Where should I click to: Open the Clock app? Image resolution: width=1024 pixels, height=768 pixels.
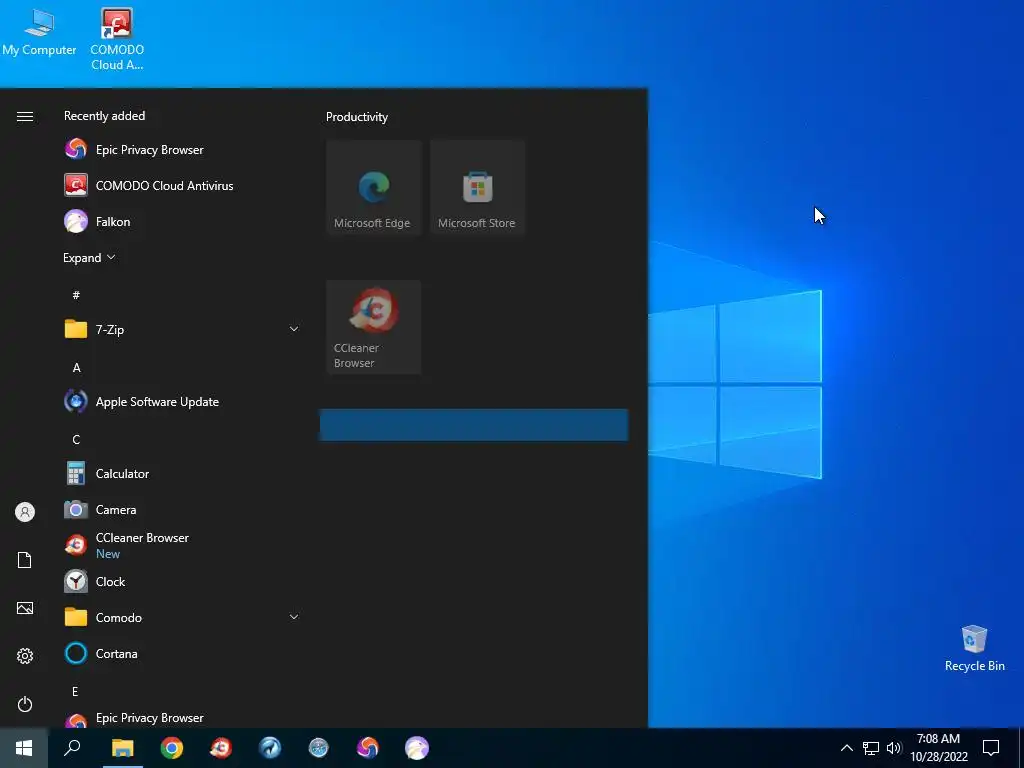pos(182,581)
